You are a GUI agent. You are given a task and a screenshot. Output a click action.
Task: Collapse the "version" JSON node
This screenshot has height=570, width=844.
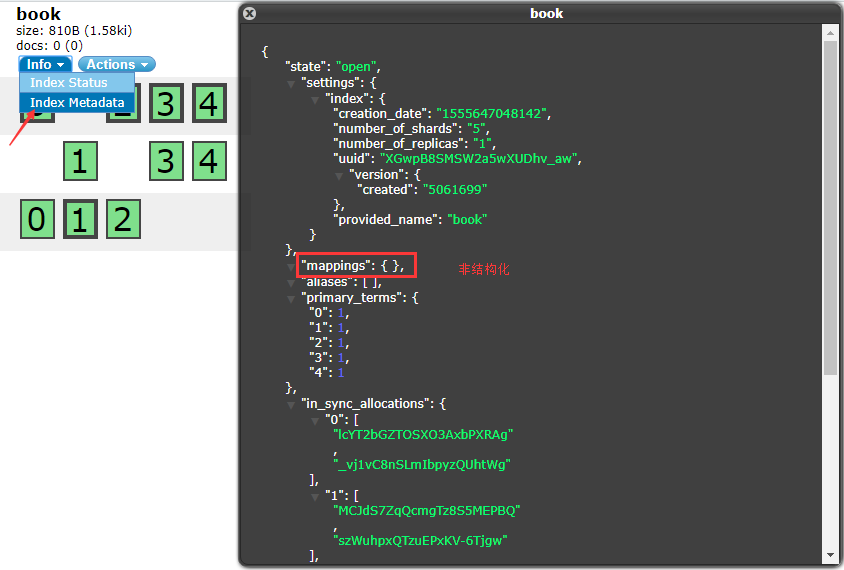(x=339, y=176)
